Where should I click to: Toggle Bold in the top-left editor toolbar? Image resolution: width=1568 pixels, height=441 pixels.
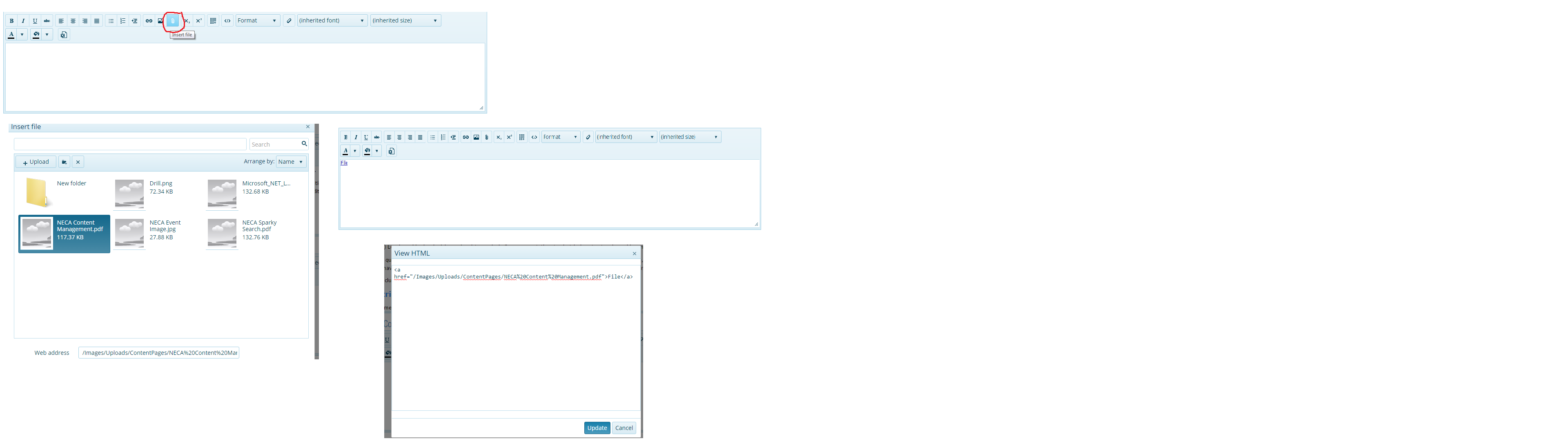click(11, 21)
